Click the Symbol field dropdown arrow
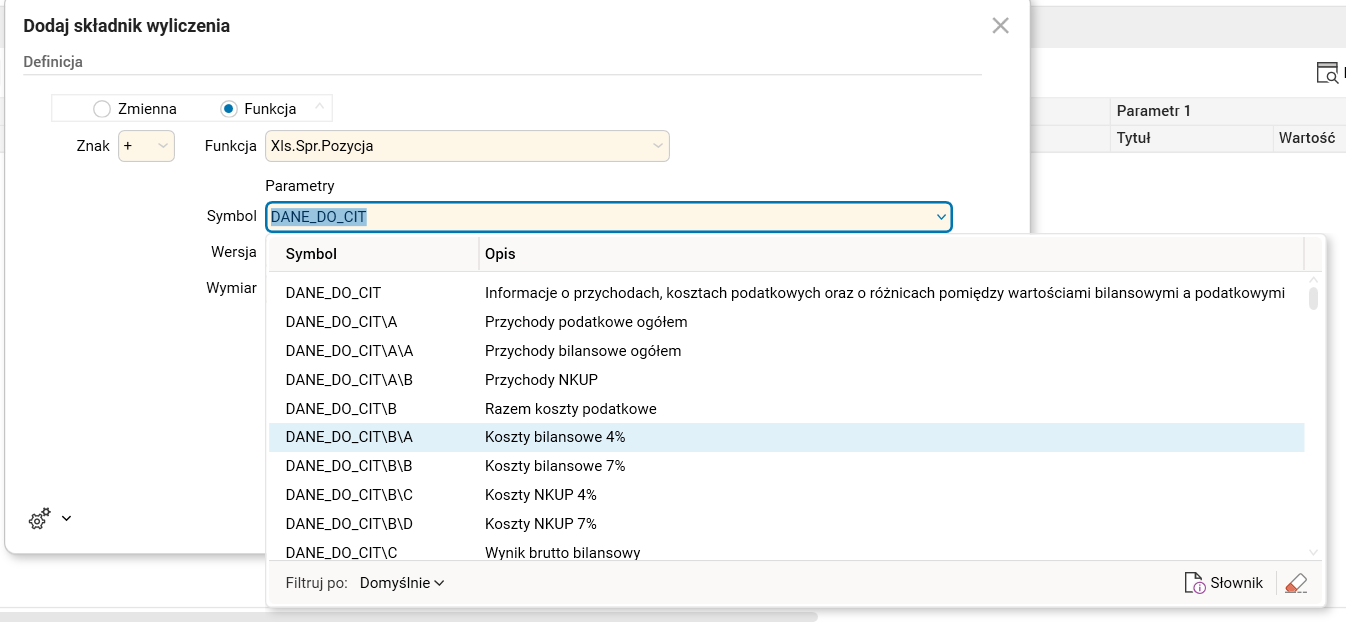The height and width of the screenshot is (627, 1346). click(x=938, y=215)
